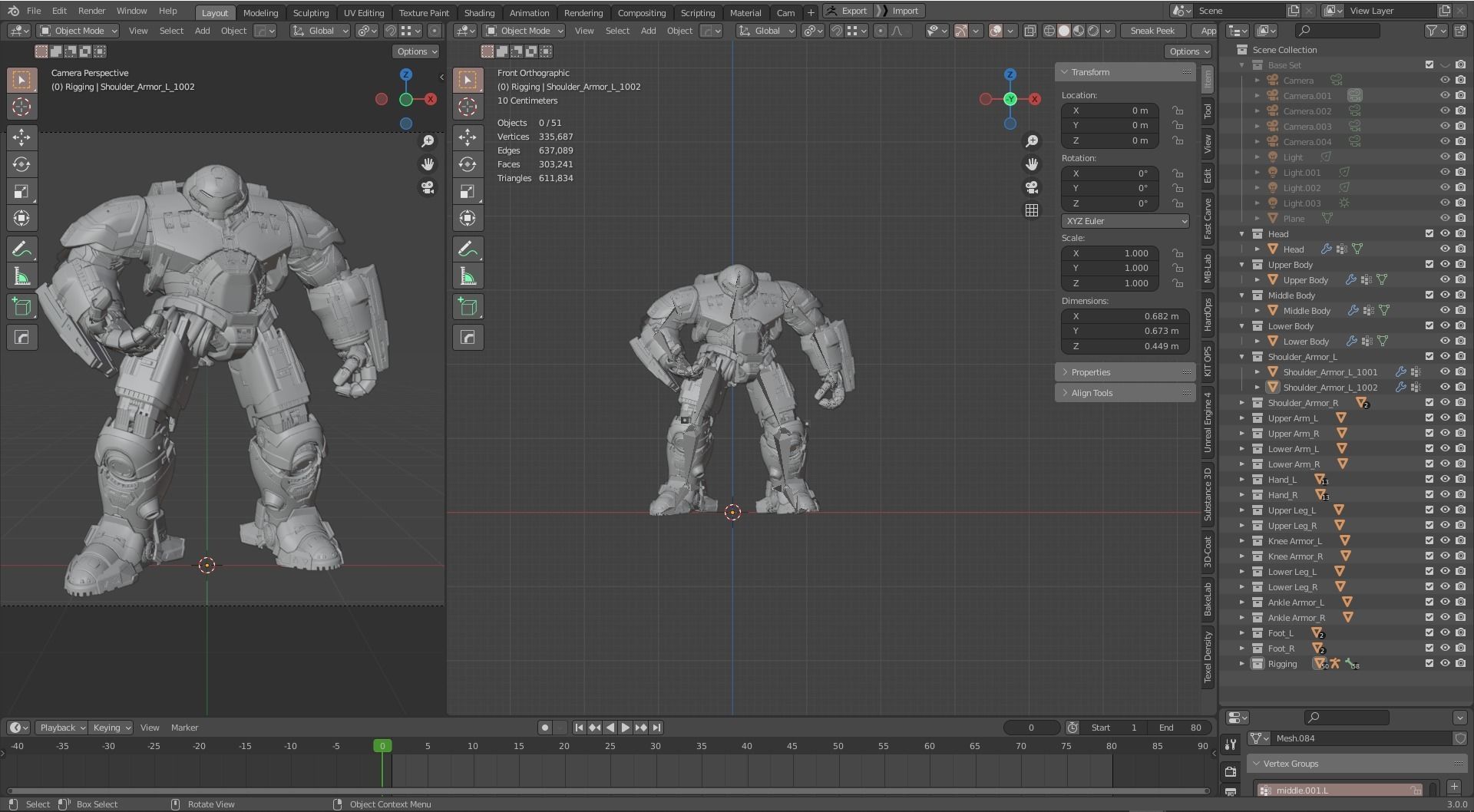Hide the Head collection in viewport

click(x=1444, y=234)
